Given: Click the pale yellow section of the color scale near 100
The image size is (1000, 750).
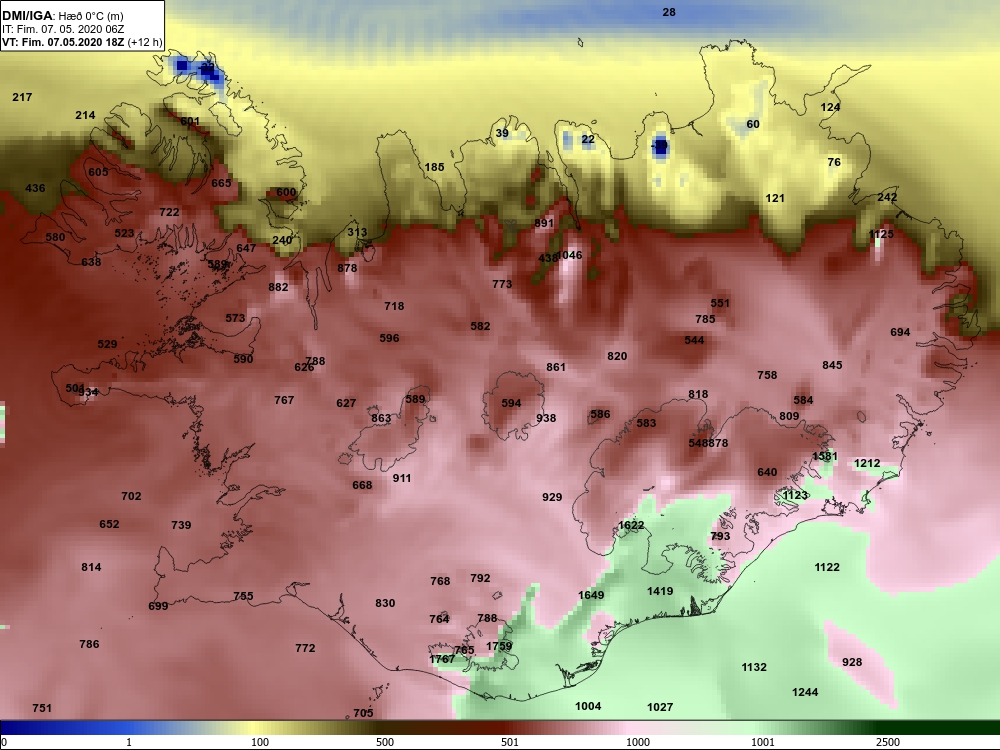Looking at the screenshot, I should tap(255, 728).
